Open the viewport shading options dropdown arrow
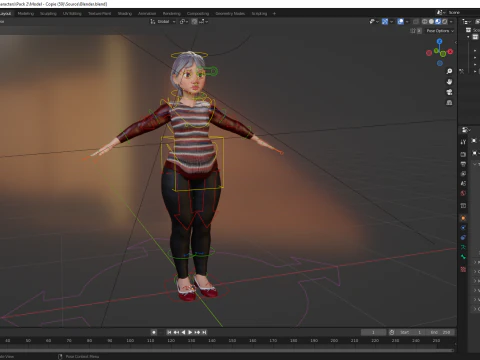The height and width of the screenshot is (360, 480). point(451,21)
